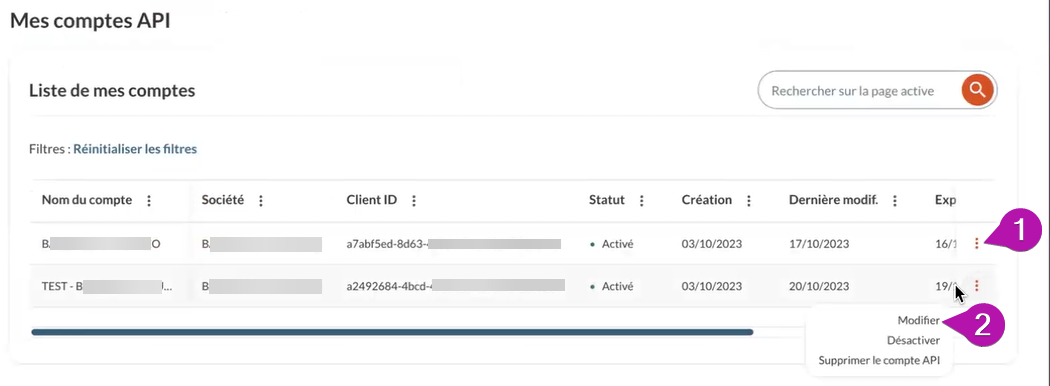Open column options for Statut

click(642, 200)
